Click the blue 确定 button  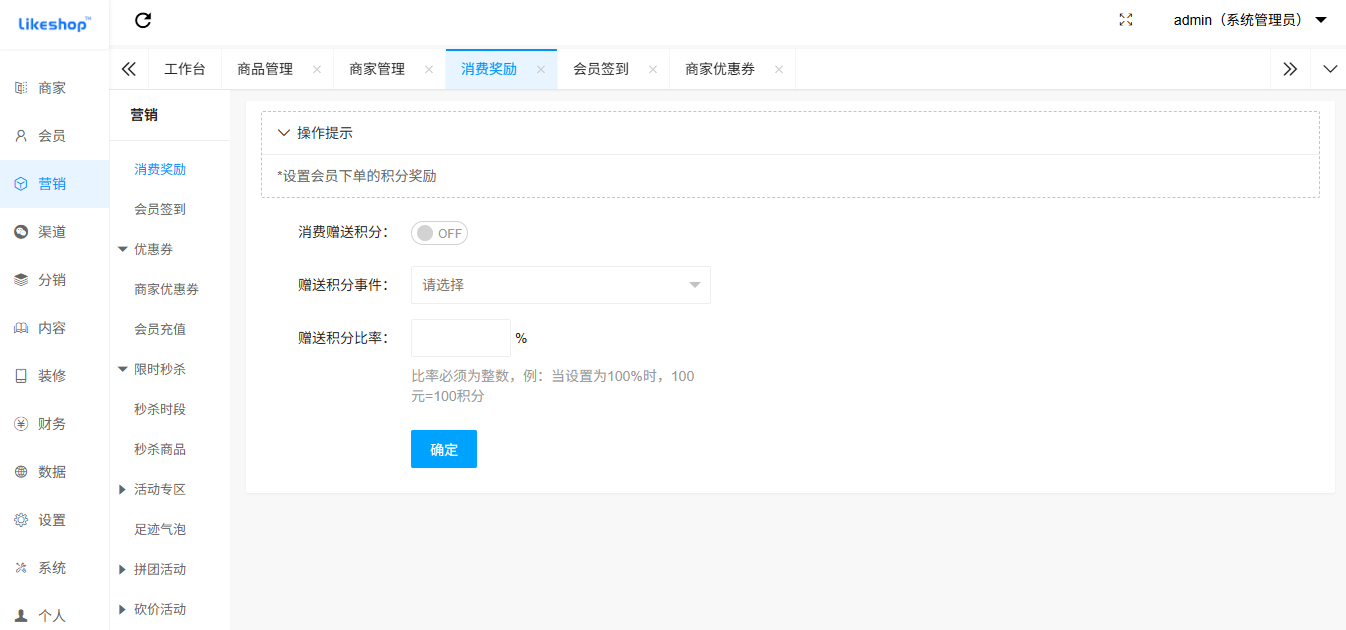tap(444, 449)
